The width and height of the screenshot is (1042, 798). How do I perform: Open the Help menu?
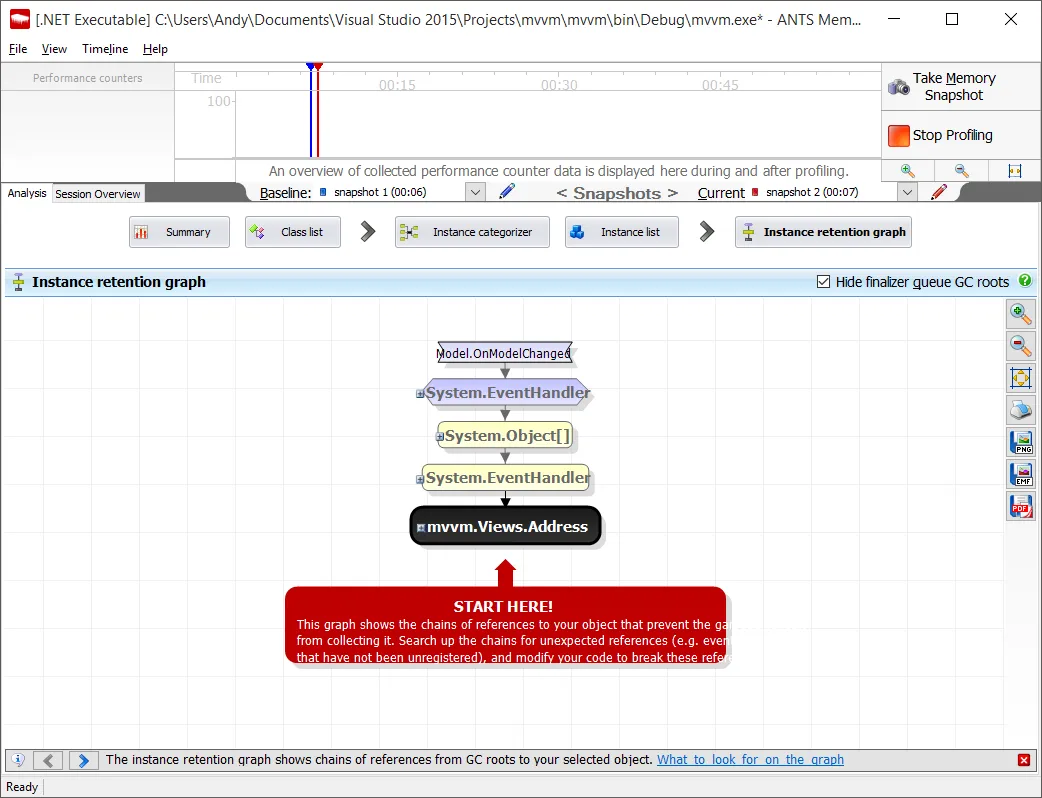click(x=155, y=49)
